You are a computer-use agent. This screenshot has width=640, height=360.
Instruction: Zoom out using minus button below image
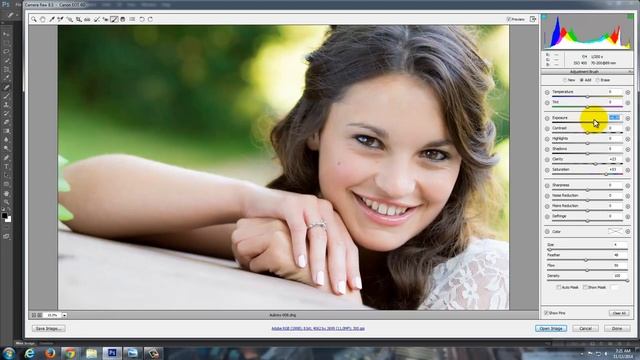[x=34, y=315]
